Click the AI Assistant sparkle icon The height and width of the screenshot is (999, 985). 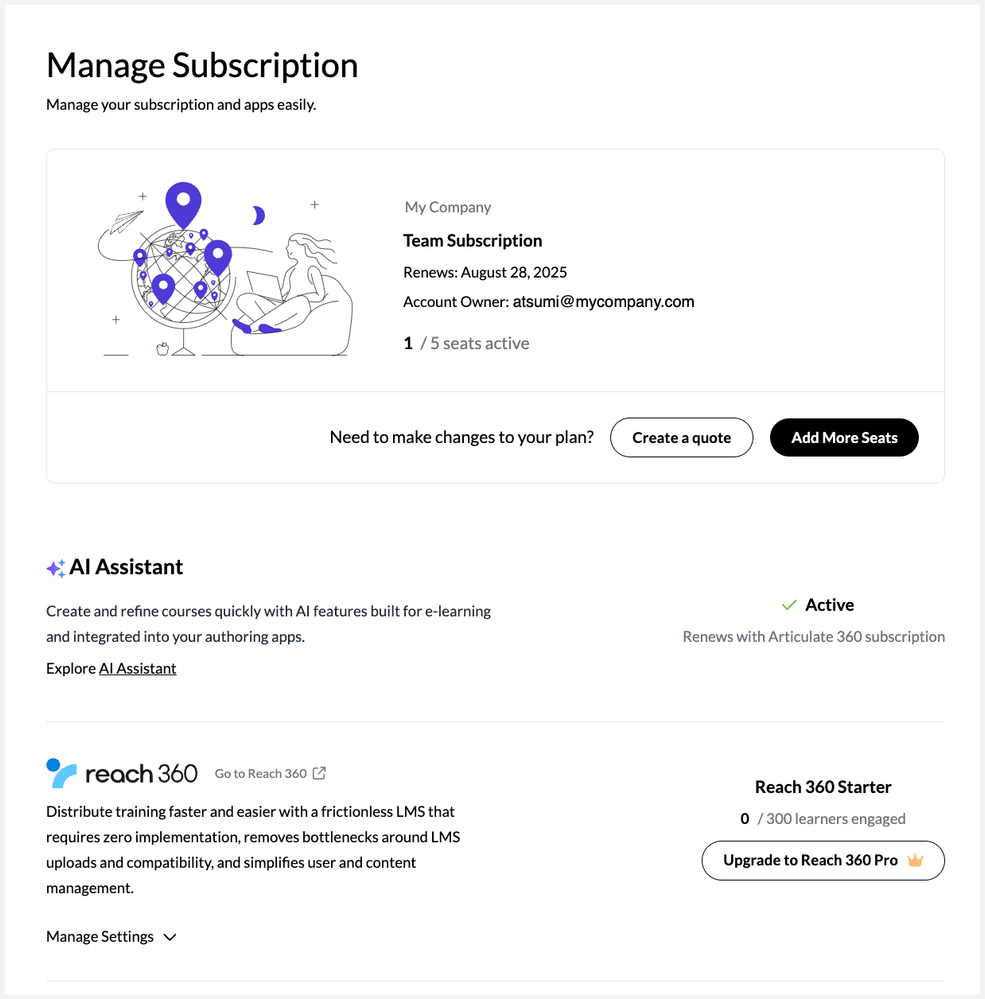click(x=56, y=568)
